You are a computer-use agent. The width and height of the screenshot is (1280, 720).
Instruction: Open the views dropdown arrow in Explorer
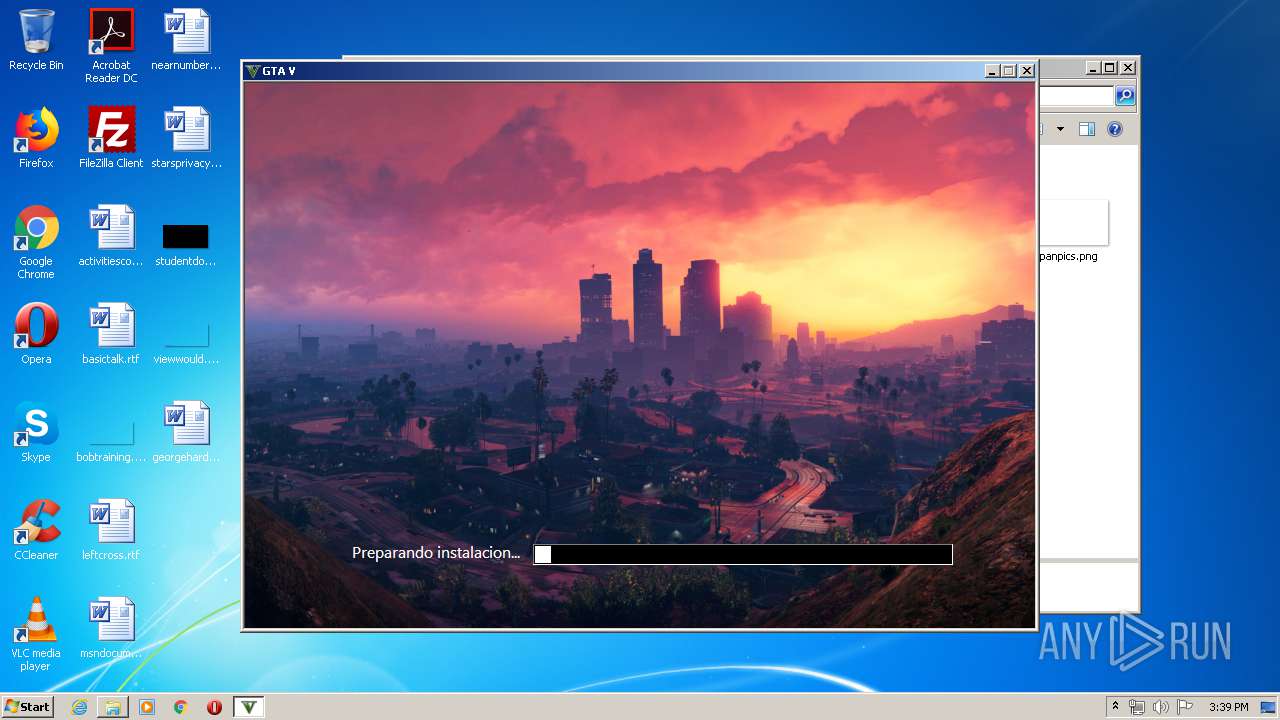(x=1060, y=129)
